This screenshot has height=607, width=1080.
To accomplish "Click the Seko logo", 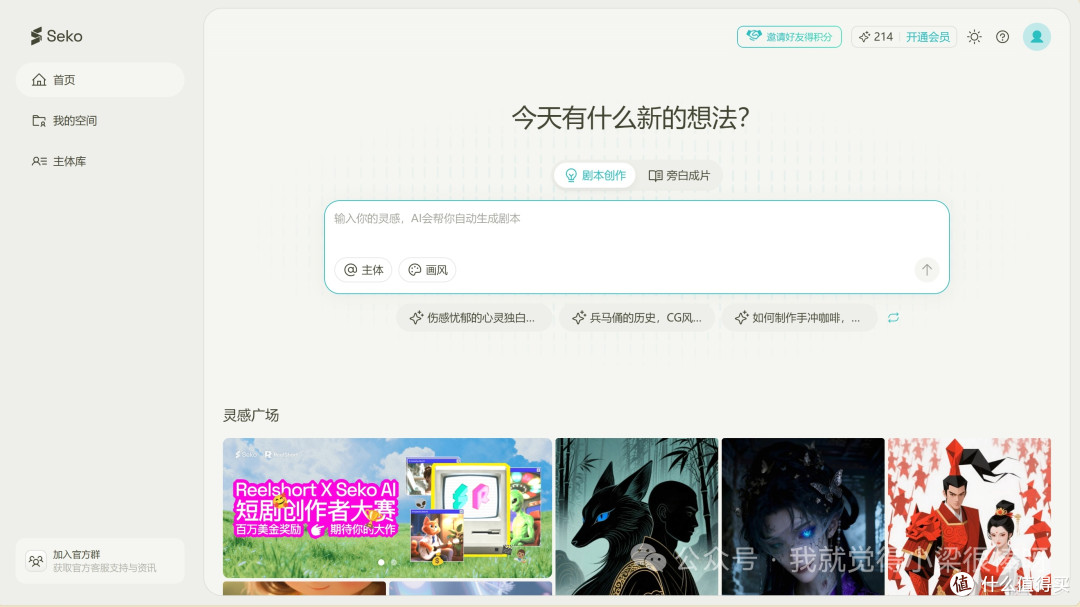I will (56, 36).
